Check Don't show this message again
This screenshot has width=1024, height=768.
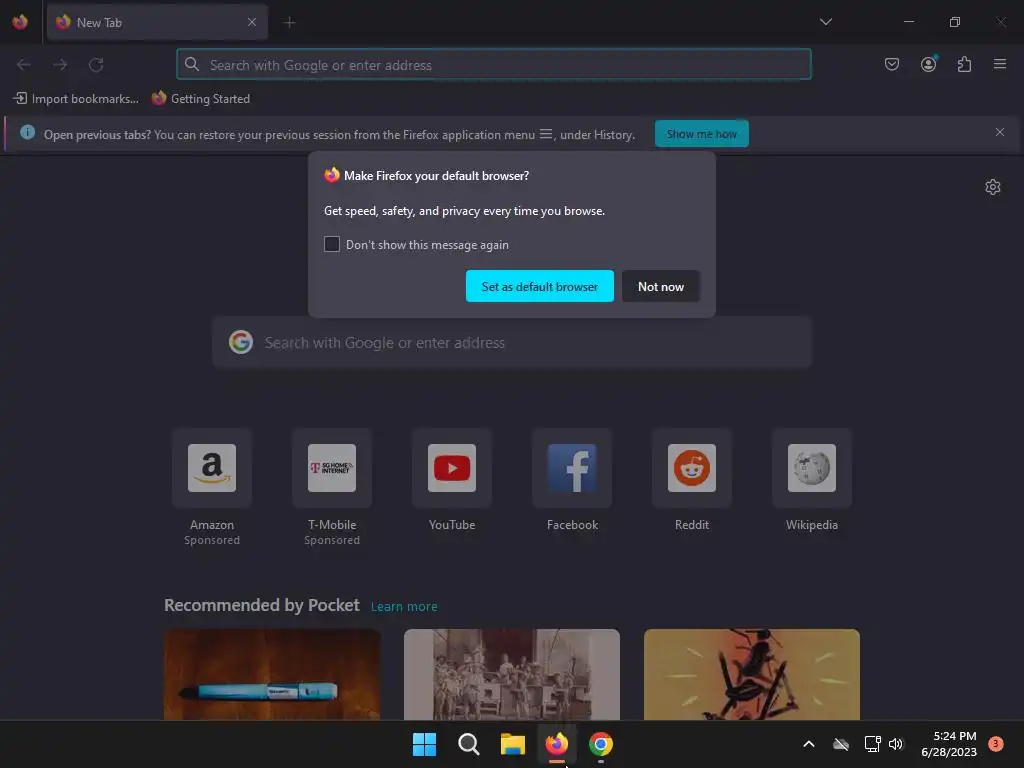[332, 244]
